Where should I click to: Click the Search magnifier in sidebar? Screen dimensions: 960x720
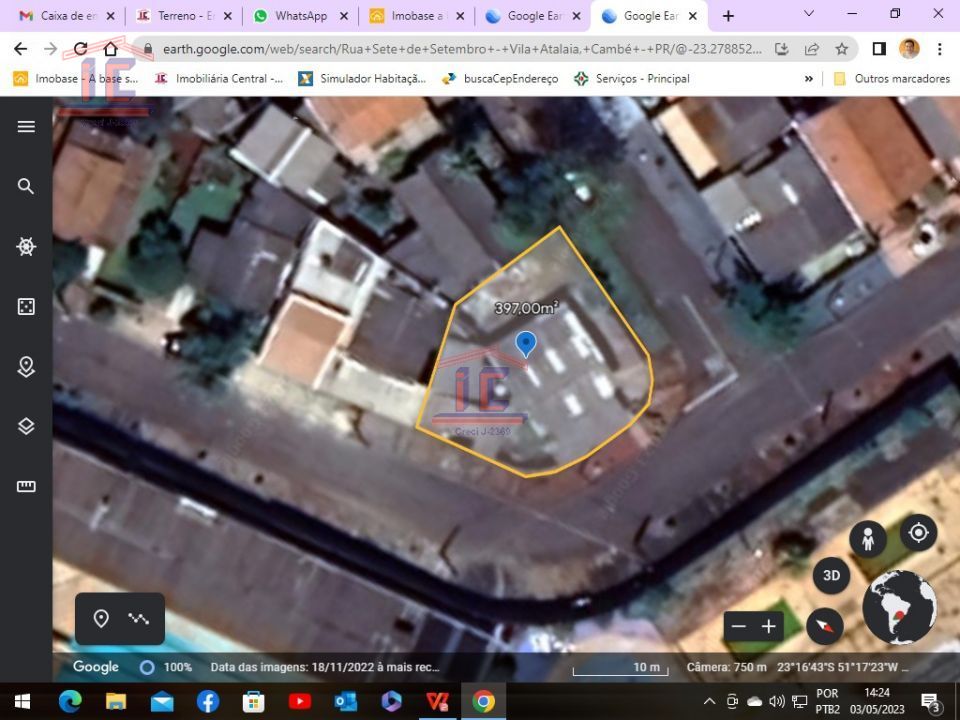[26, 186]
